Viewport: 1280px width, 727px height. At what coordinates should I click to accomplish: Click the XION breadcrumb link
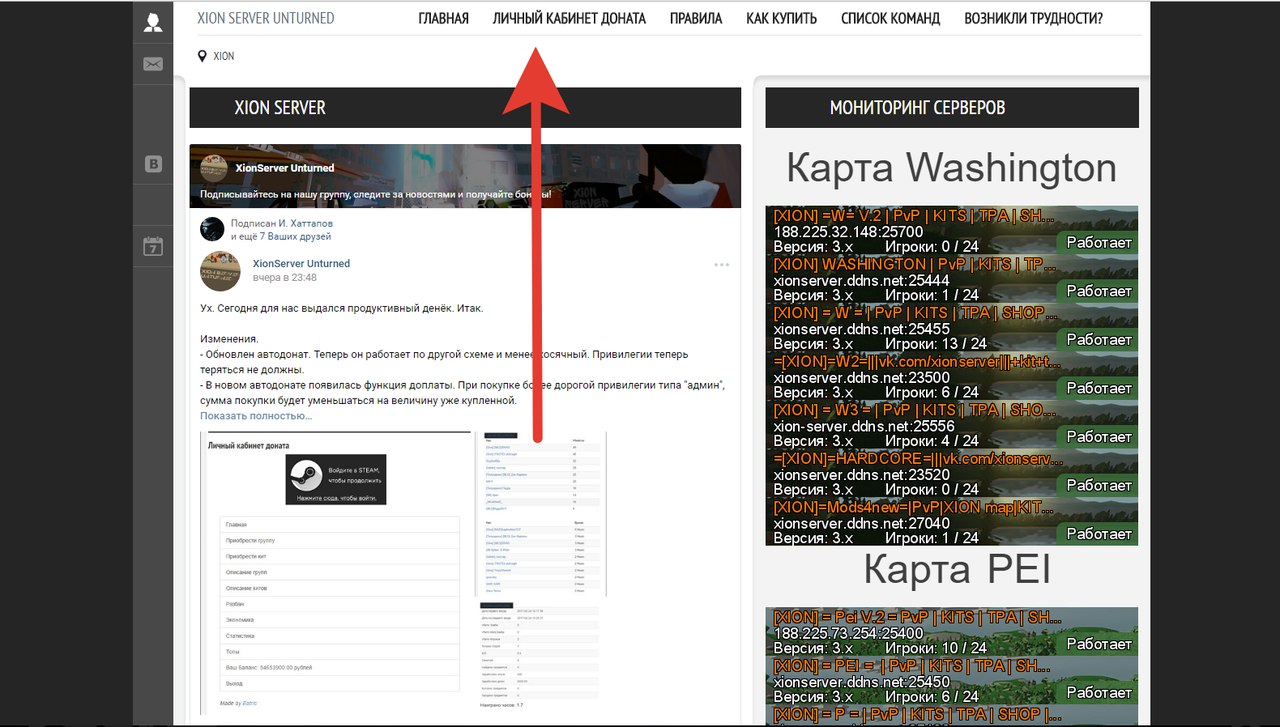click(224, 56)
